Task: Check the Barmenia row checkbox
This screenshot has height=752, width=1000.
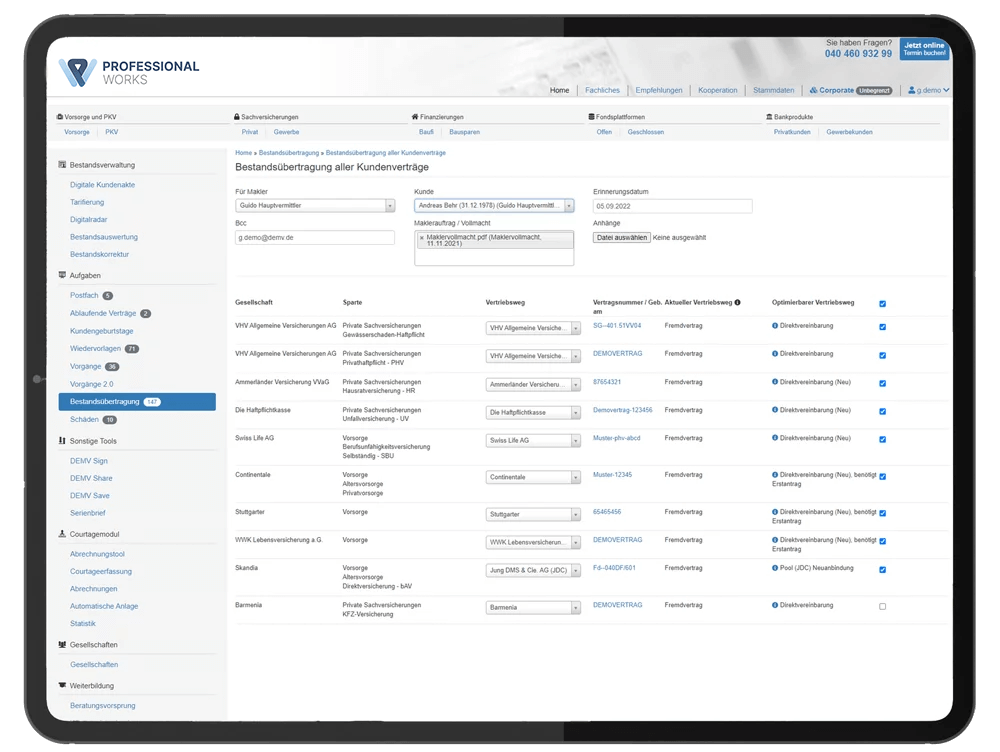Action: coord(883,607)
